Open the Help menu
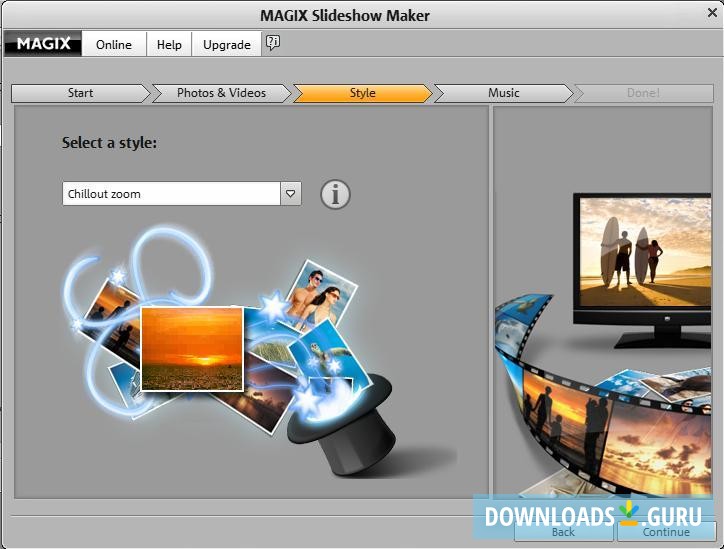Viewport: 724px width, 549px height. [x=169, y=44]
